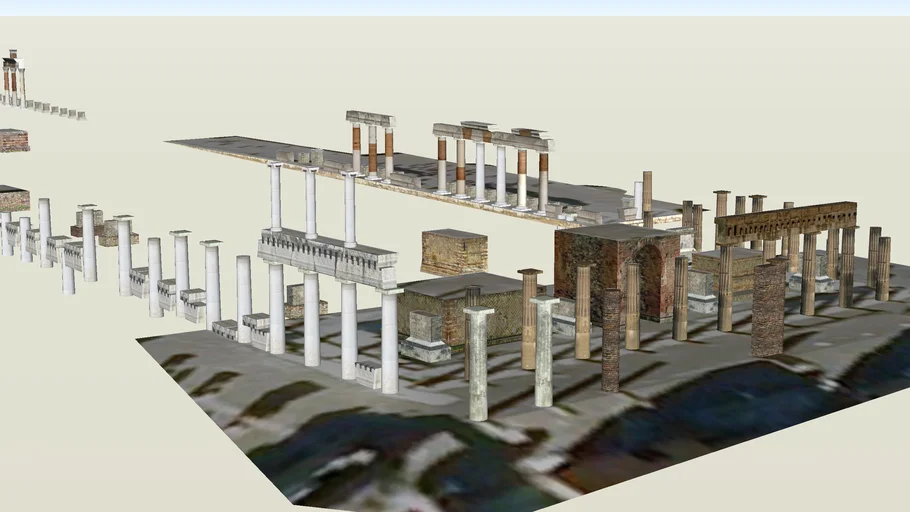
Task: Select the marble pedestal beside the stone building
Action: tap(426, 337)
